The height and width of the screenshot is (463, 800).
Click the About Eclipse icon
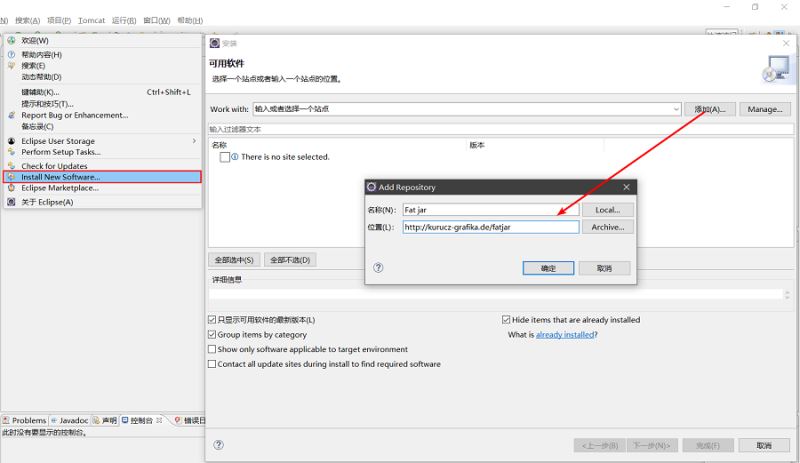click(11, 202)
